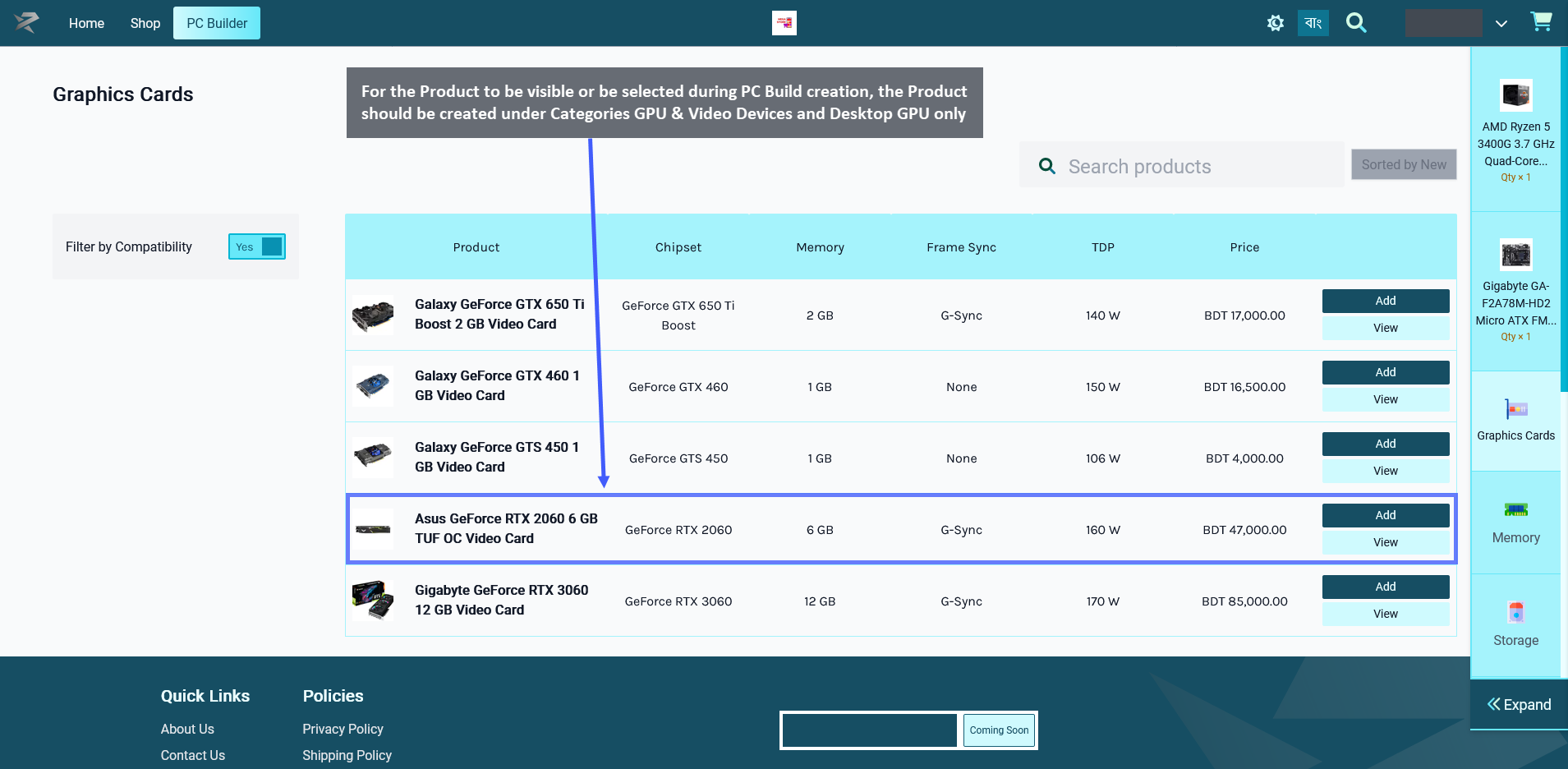Image resolution: width=1568 pixels, height=769 pixels.
Task: Click the Coming Soon button
Action: click(x=999, y=730)
